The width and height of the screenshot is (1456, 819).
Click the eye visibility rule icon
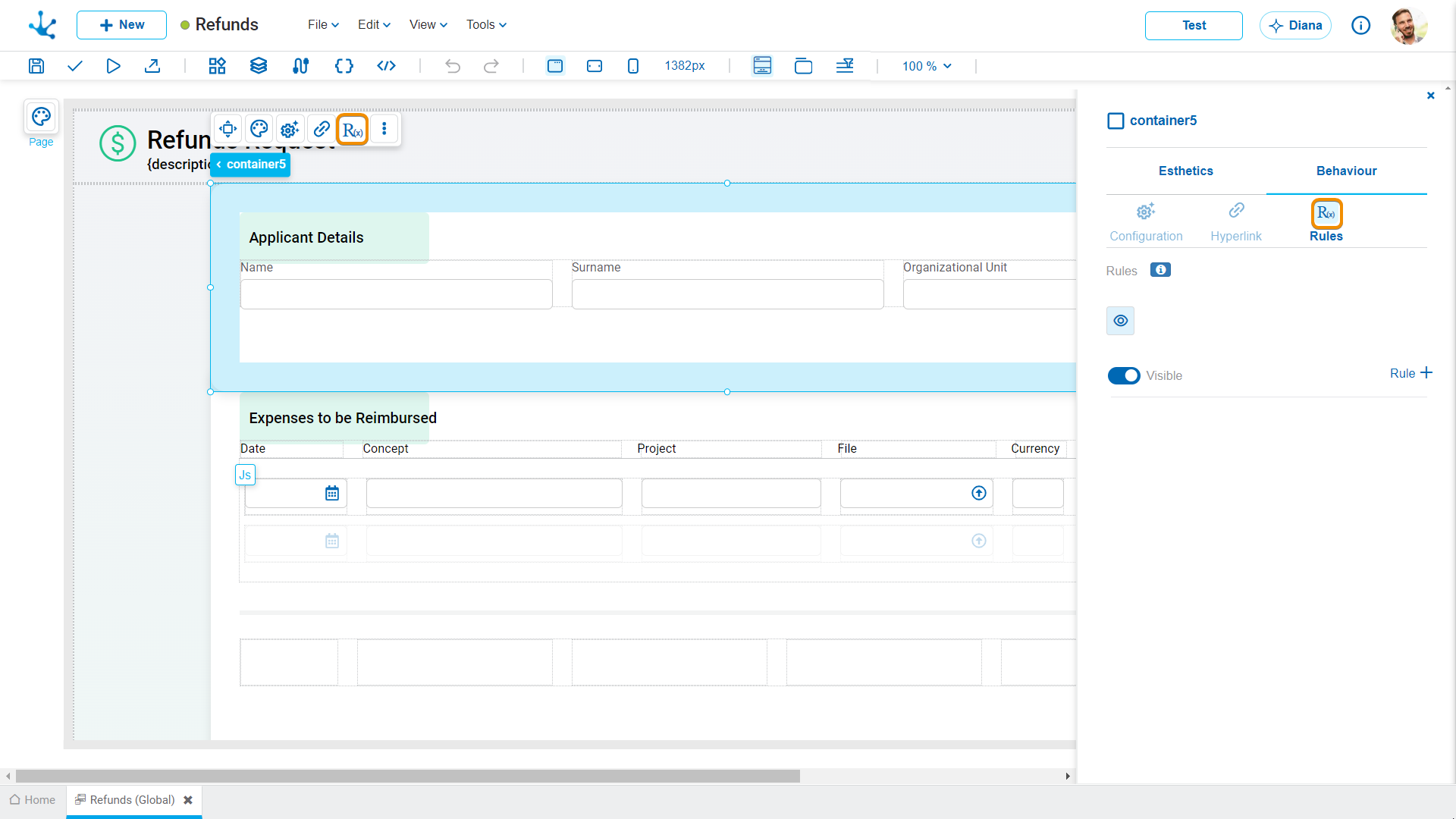coord(1121,321)
